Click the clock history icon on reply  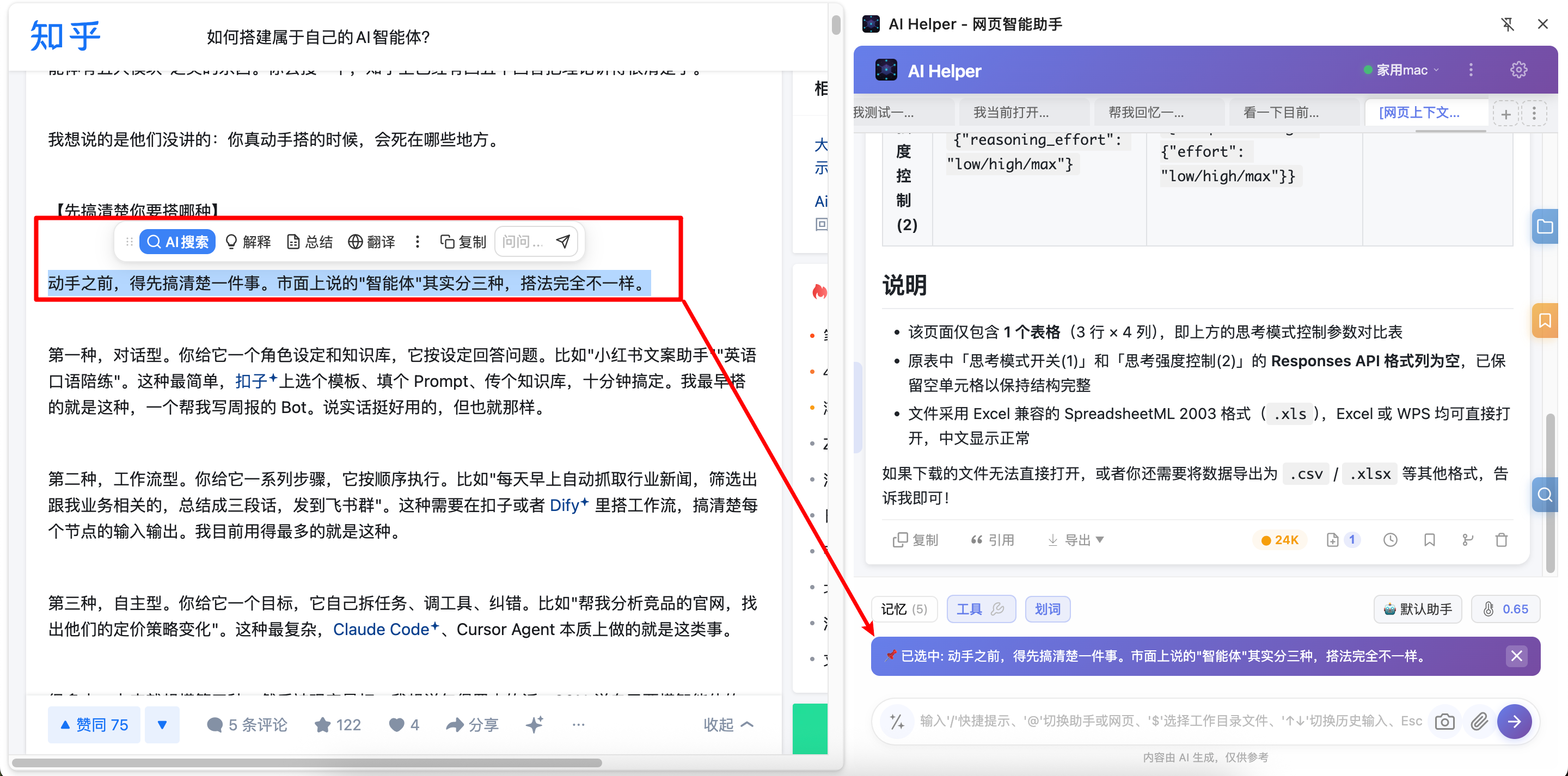coord(1391,540)
